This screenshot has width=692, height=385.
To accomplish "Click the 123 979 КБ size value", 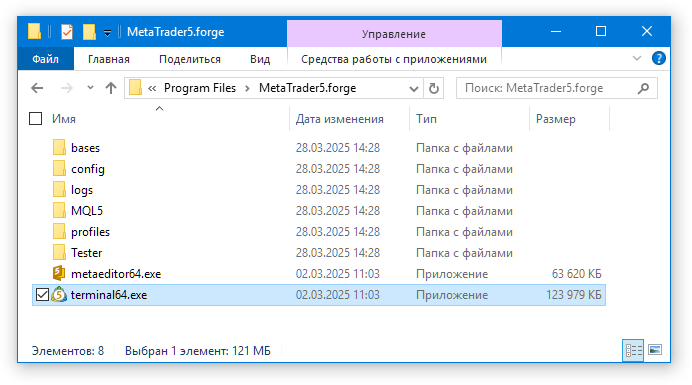I will point(574,295).
